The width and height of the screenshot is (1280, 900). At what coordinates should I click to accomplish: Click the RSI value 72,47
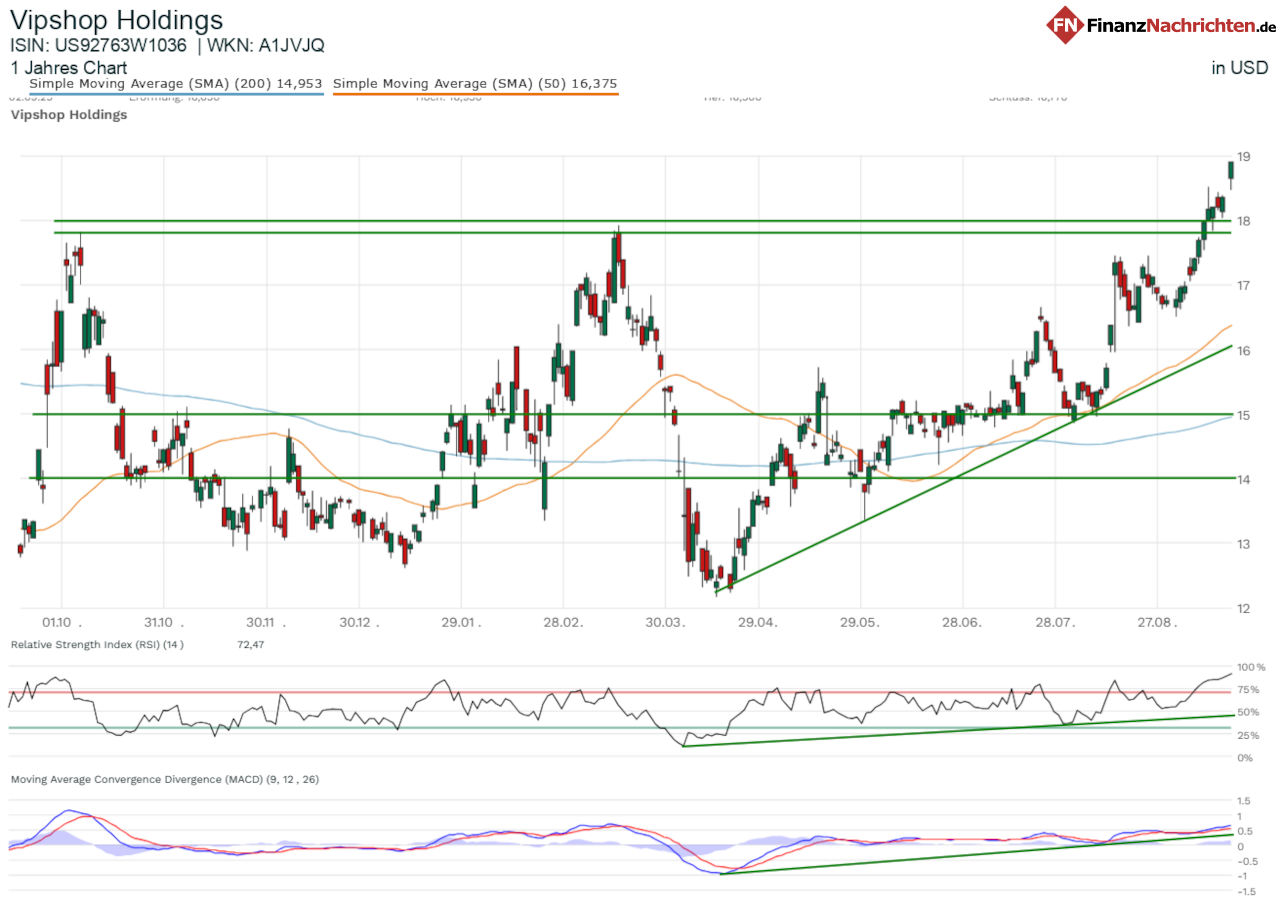251,645
